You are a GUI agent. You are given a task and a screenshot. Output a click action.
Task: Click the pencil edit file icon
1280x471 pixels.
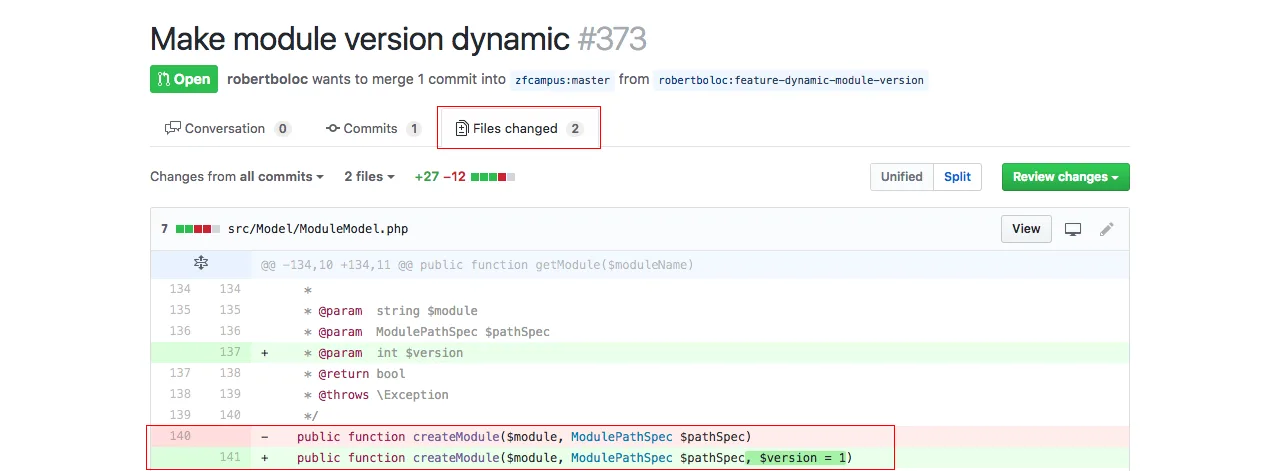click(1107, 229)
